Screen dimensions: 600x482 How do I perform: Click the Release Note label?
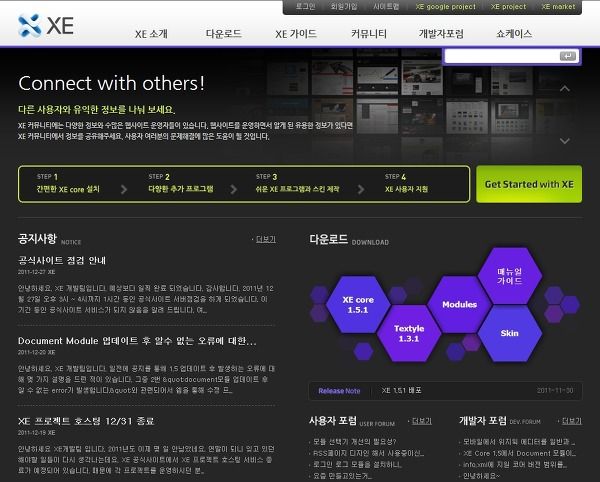pyautogui.click(x=339, y=391)
